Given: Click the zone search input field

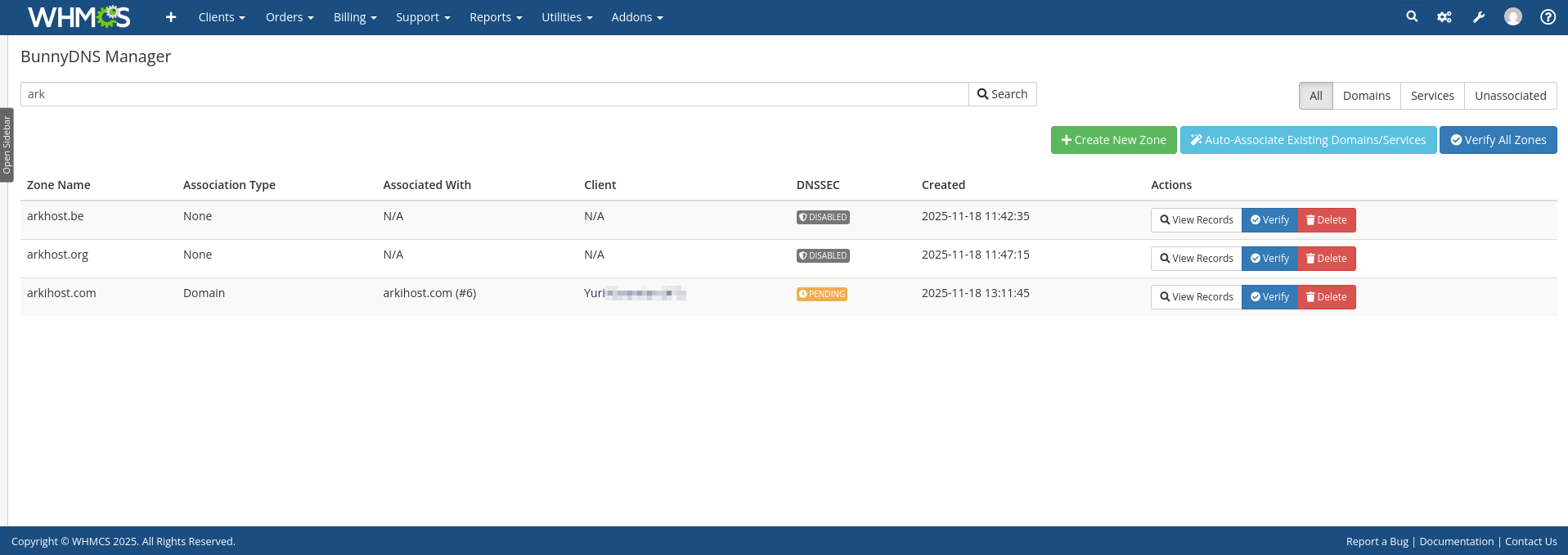Looking at the screenshot, I should (x=494, y=94).
